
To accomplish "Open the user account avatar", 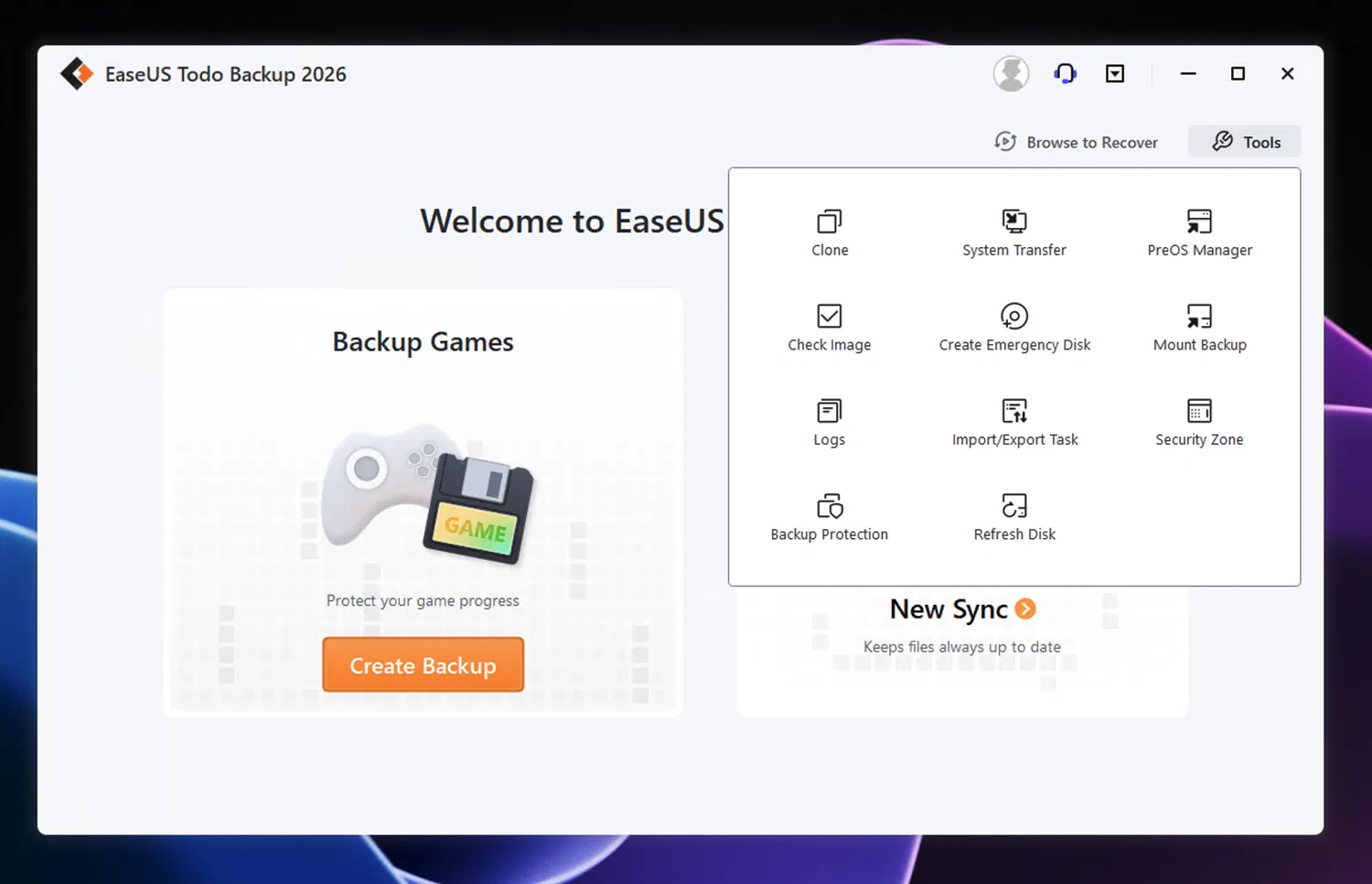I will coord(1011,74).
